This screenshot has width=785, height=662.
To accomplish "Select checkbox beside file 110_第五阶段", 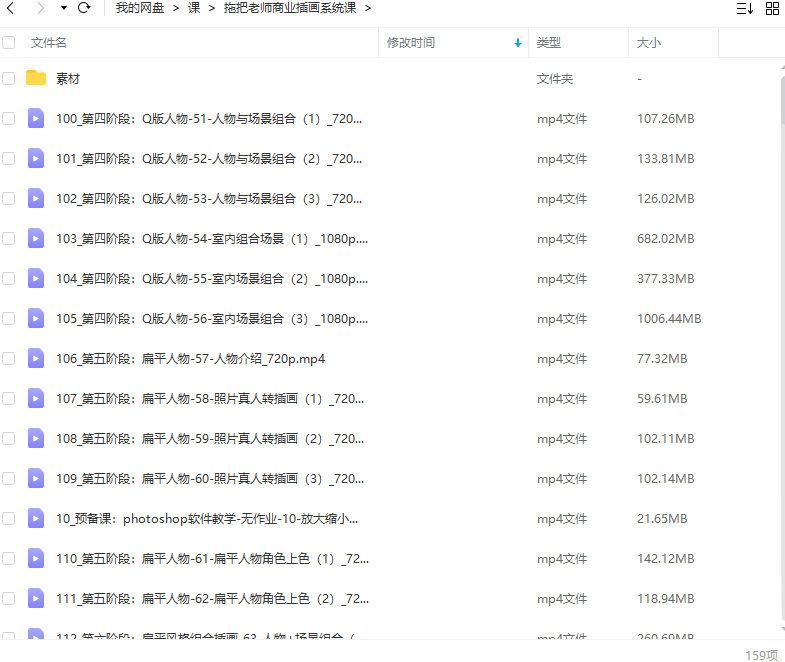I will (x=9, y=558).
